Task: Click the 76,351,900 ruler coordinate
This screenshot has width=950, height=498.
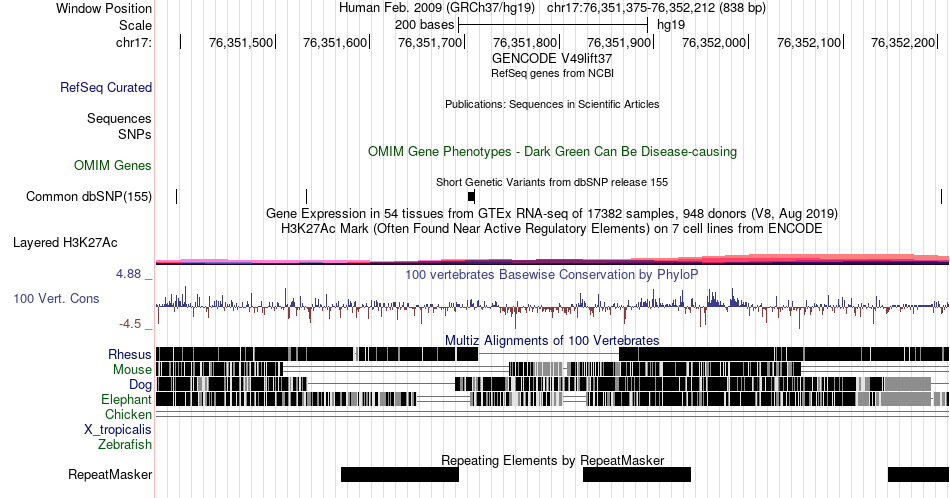Action: 619,42
